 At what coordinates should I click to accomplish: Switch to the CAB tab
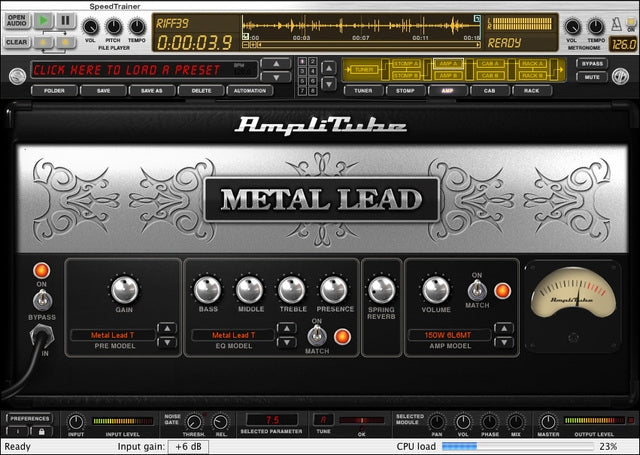click(489, 91)
